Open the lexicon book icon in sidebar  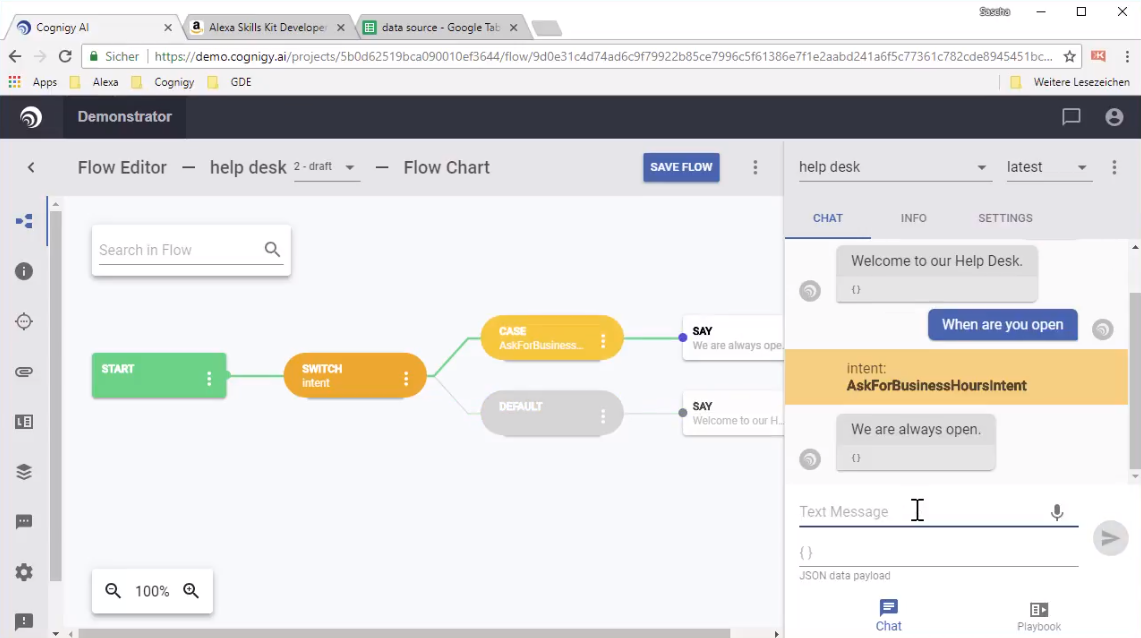[x=24, y=422]
